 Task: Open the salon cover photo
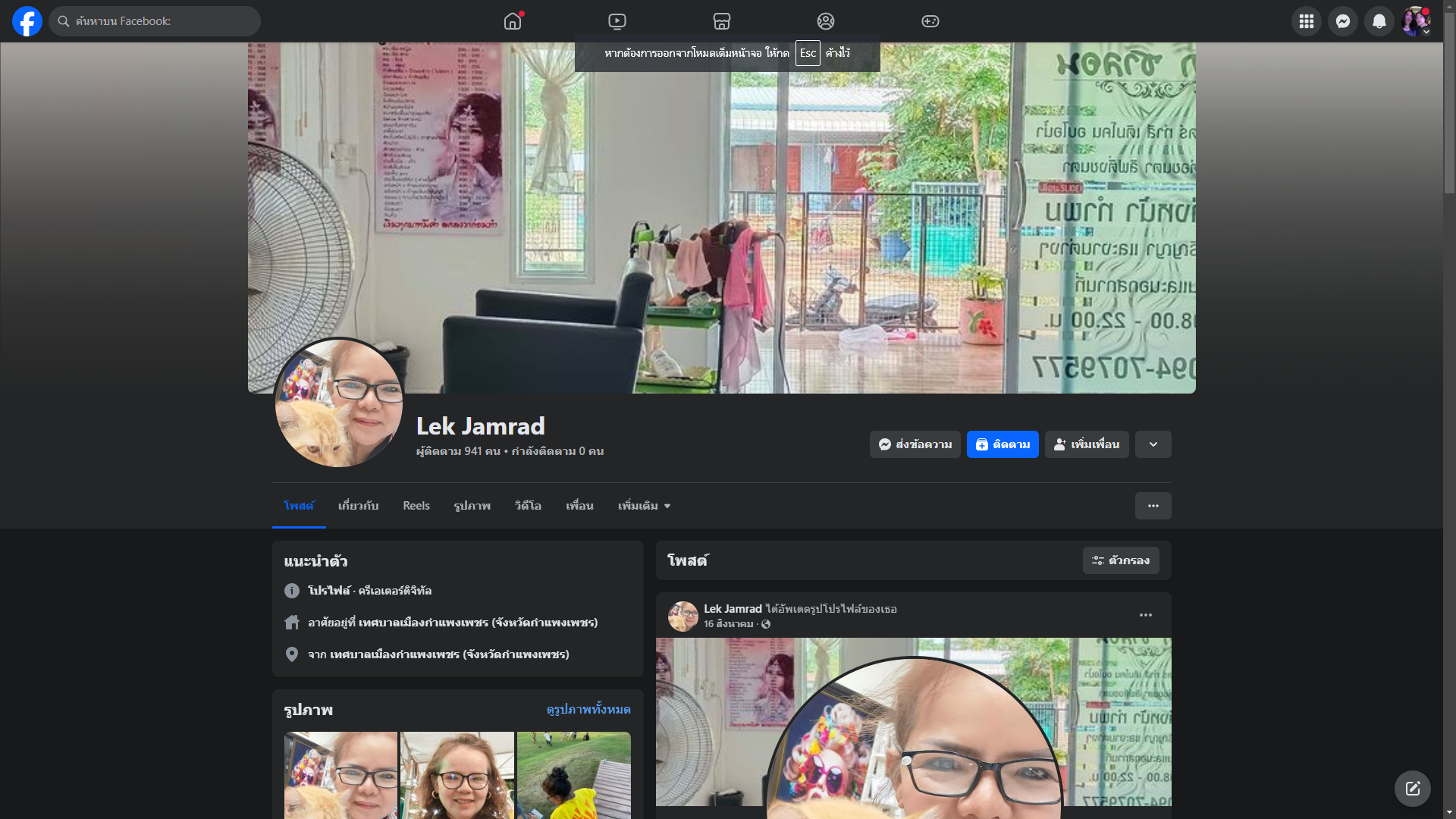pos(722,218)
